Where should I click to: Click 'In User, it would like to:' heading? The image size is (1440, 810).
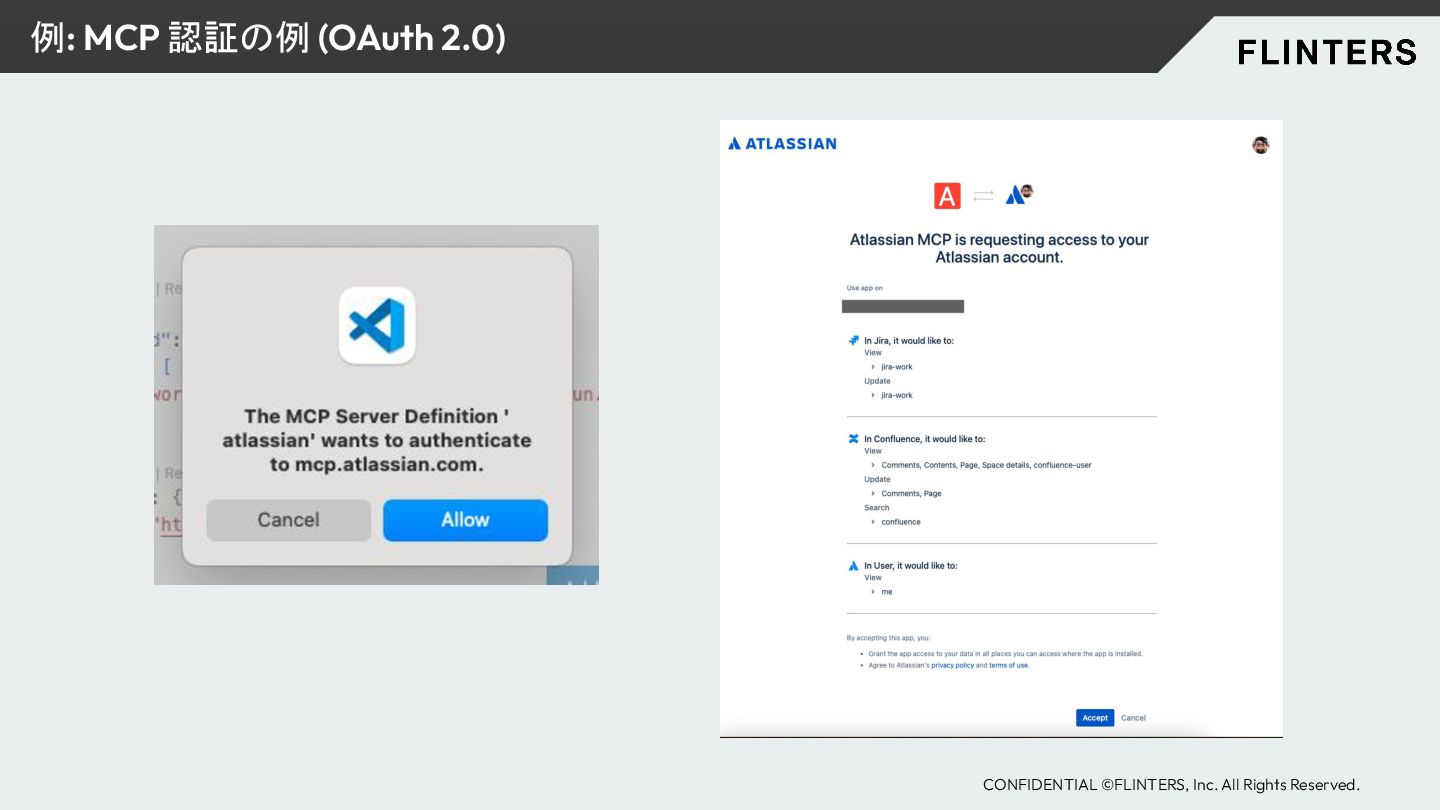[910, 565]
